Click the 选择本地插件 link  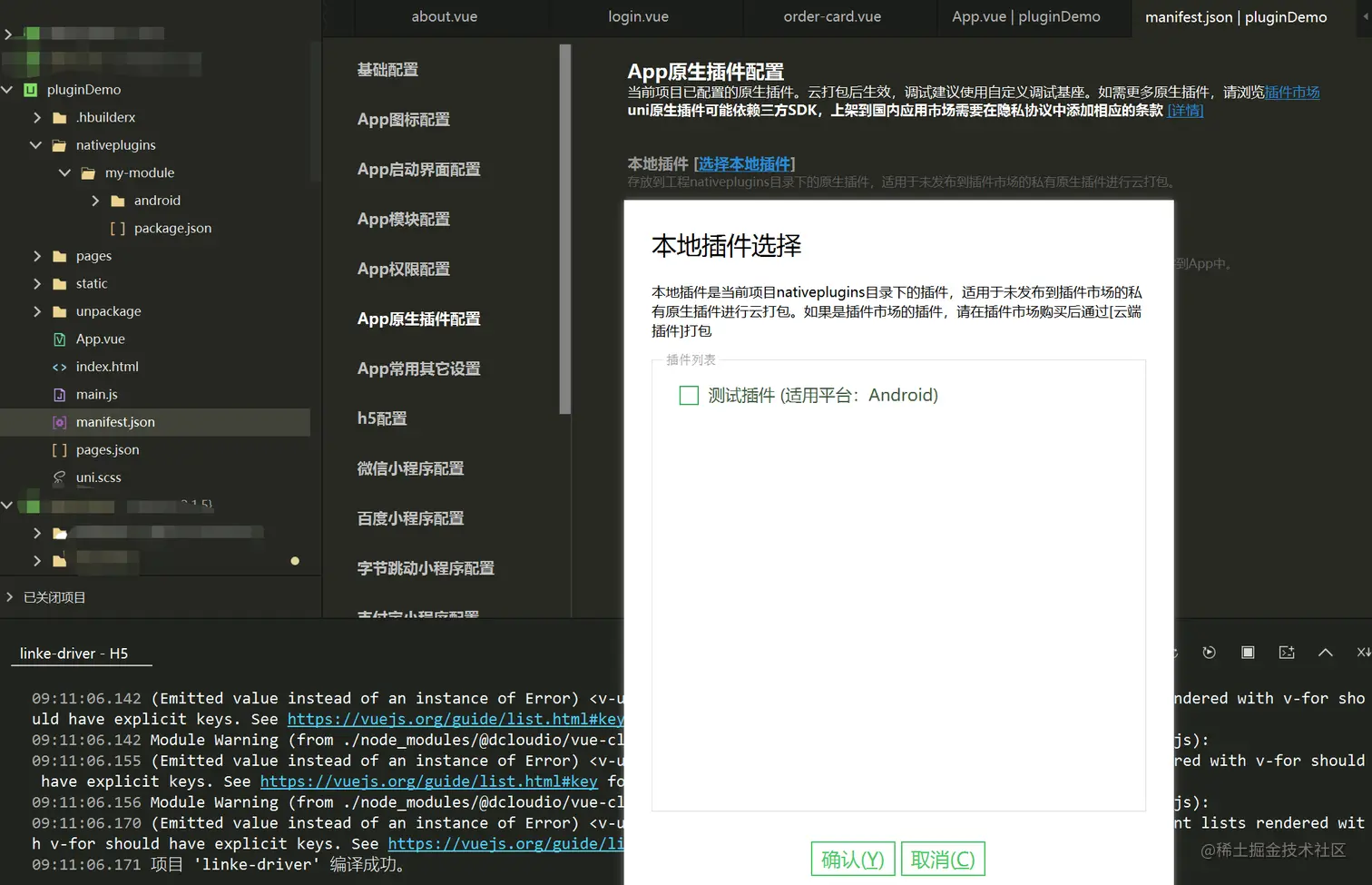point(744,164)
